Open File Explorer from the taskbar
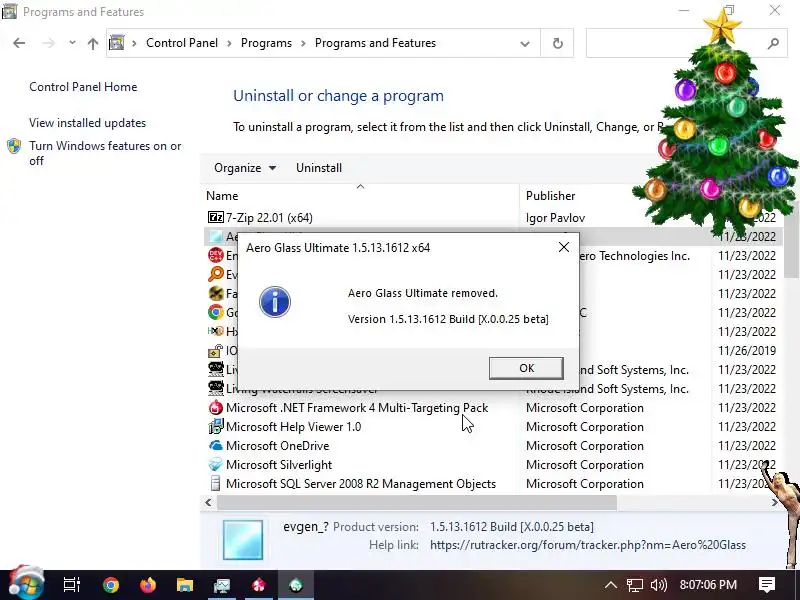The width and height of the screenshot is (800, 600). tap(185, 585)
